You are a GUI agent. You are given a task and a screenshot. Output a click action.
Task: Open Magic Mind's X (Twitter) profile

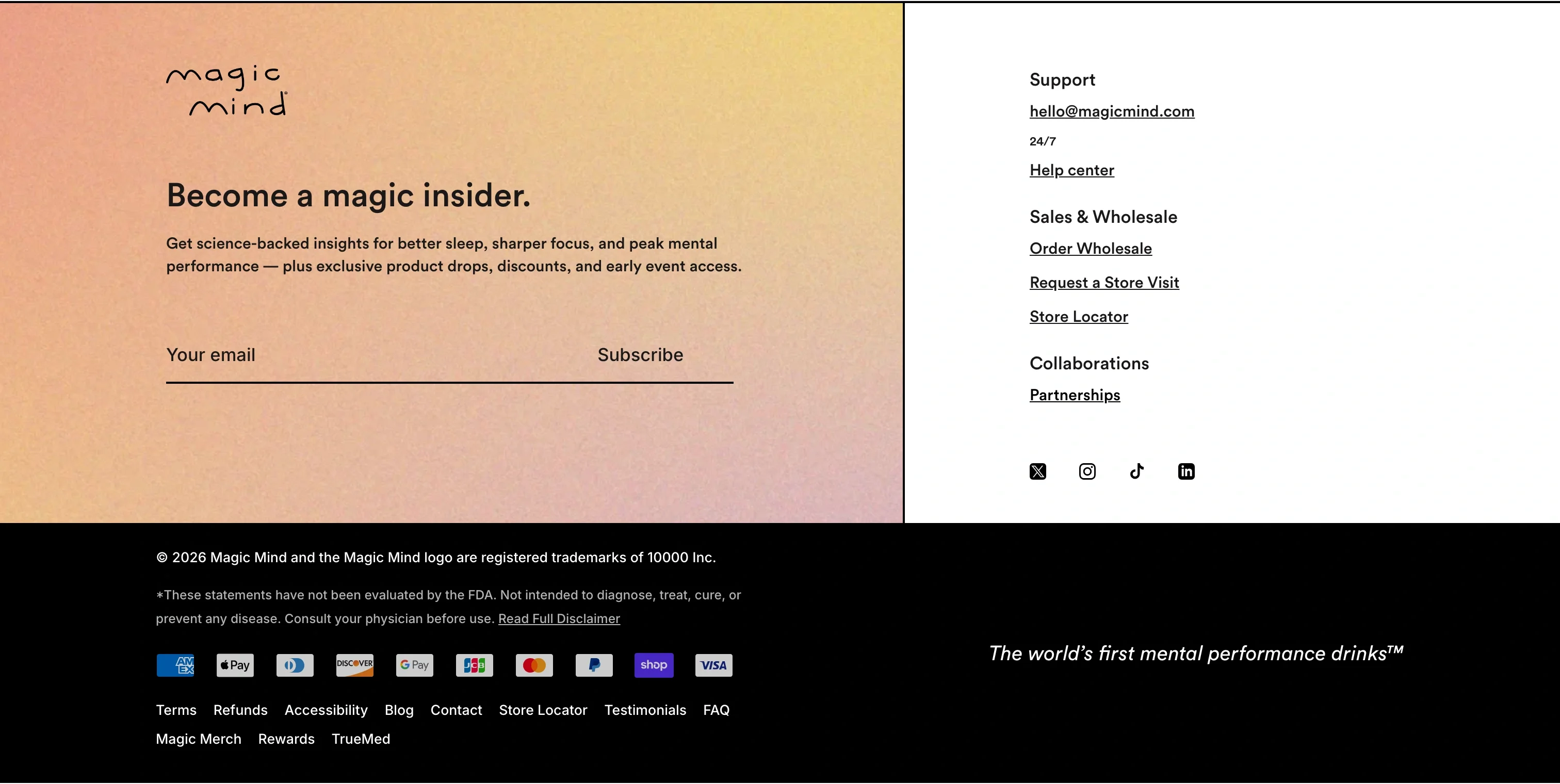pyautogui.click(x=1037, y=471)
